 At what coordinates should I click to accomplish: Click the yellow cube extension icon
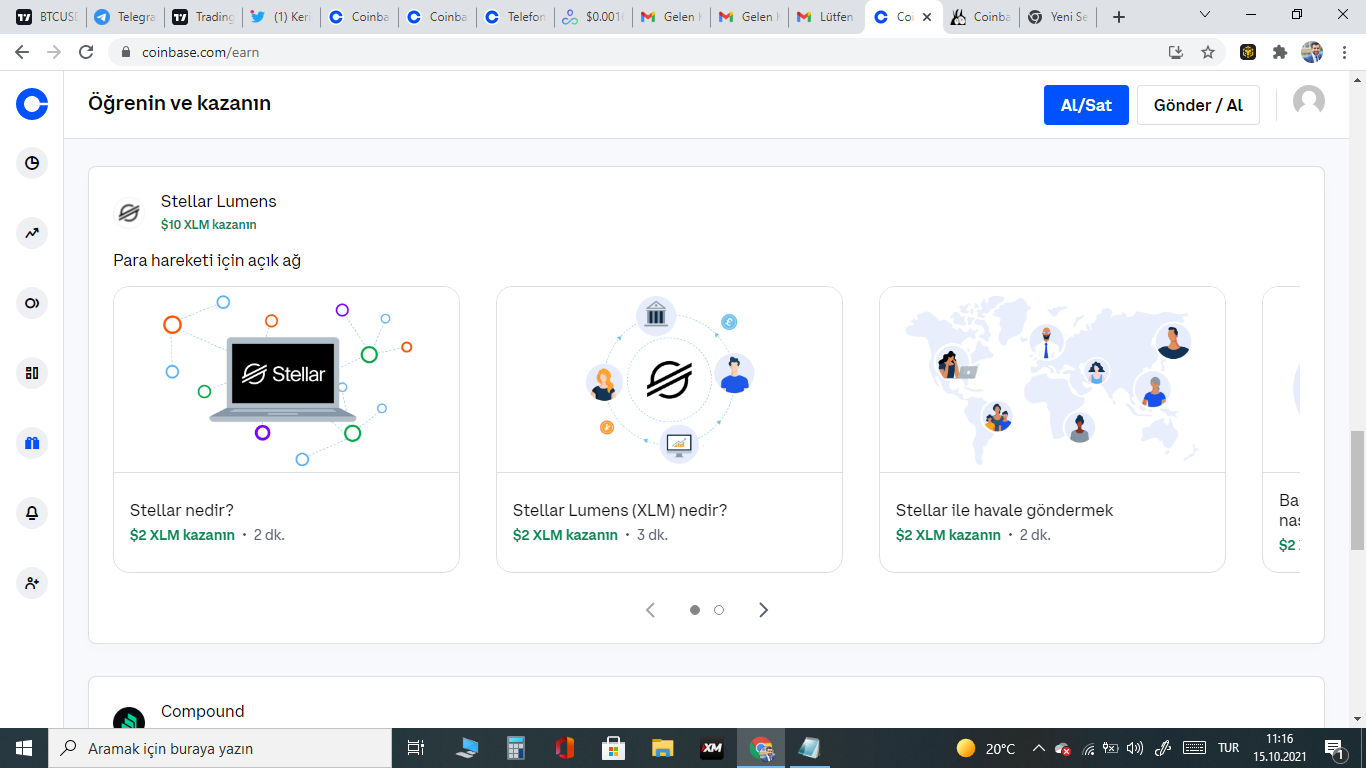(x=1248, y=52)
